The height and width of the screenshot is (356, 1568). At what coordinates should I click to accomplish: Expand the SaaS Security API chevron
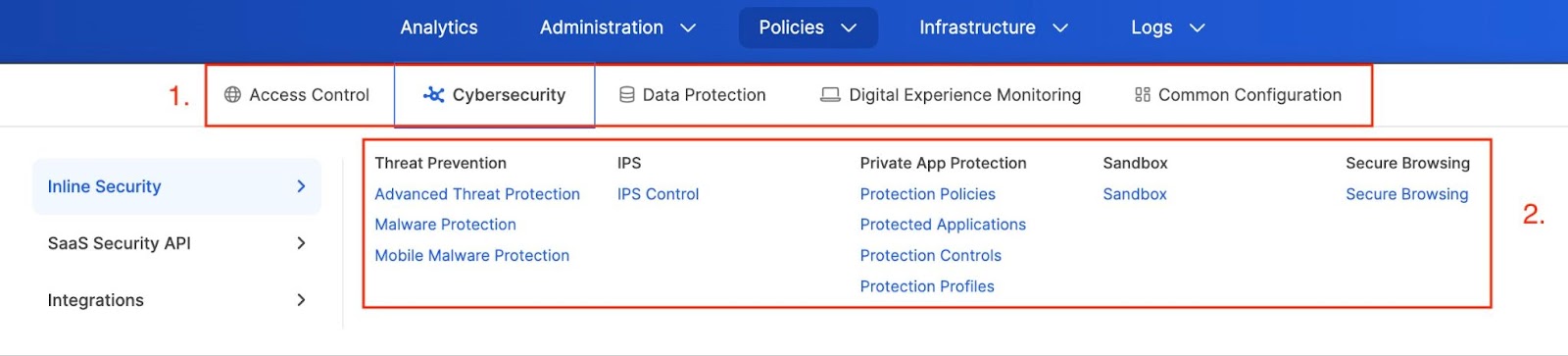301,243
